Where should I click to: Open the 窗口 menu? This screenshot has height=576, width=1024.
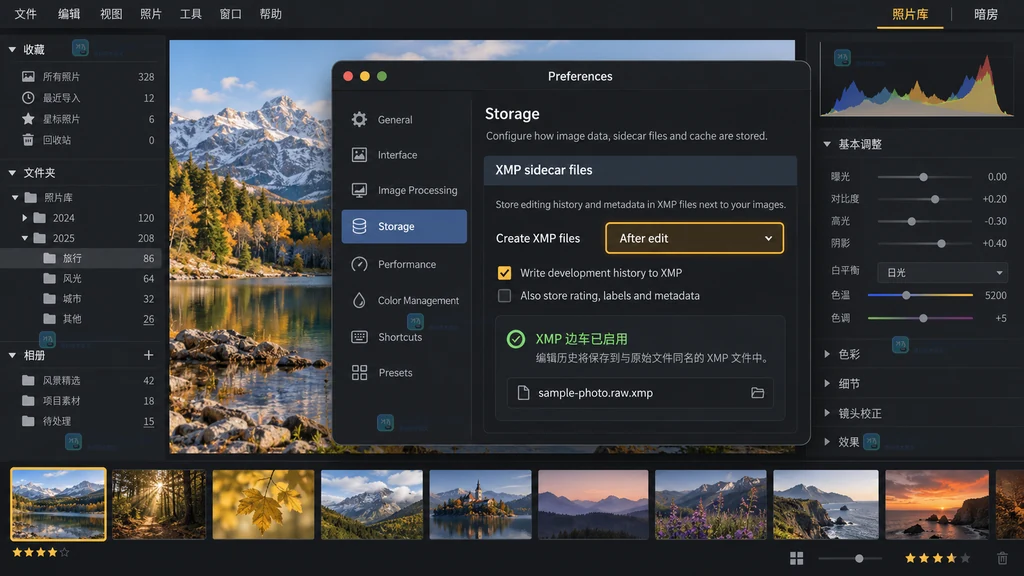pyautogui.click(x=231, y=14)
